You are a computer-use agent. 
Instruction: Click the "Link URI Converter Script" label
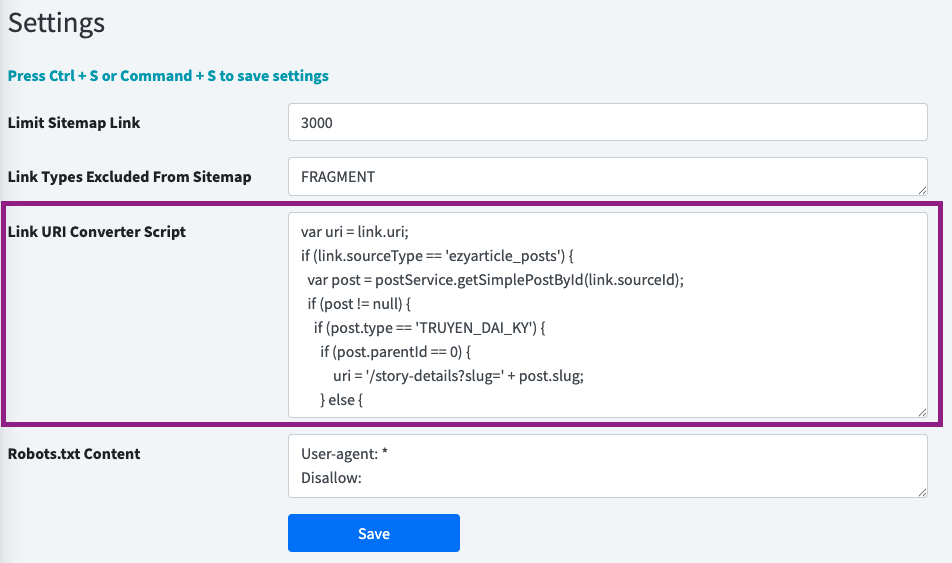click(97, 232)
